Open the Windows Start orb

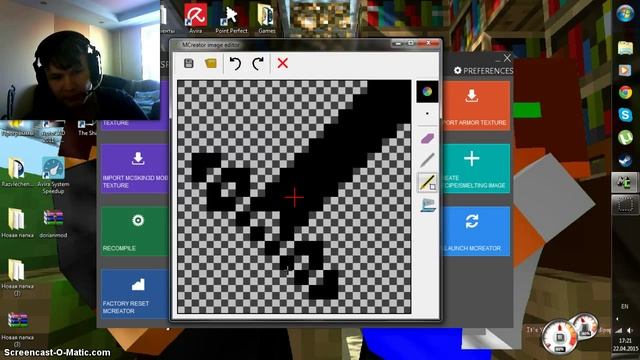coord(625,13)
